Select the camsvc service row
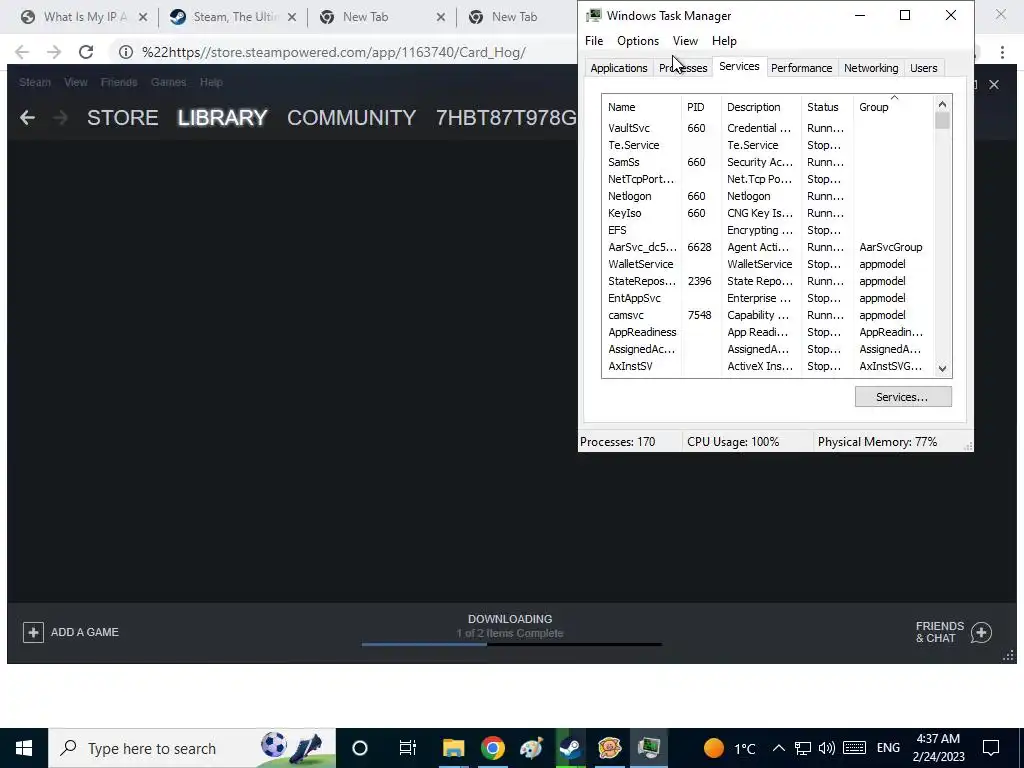1024x768 pixels. 769,315
